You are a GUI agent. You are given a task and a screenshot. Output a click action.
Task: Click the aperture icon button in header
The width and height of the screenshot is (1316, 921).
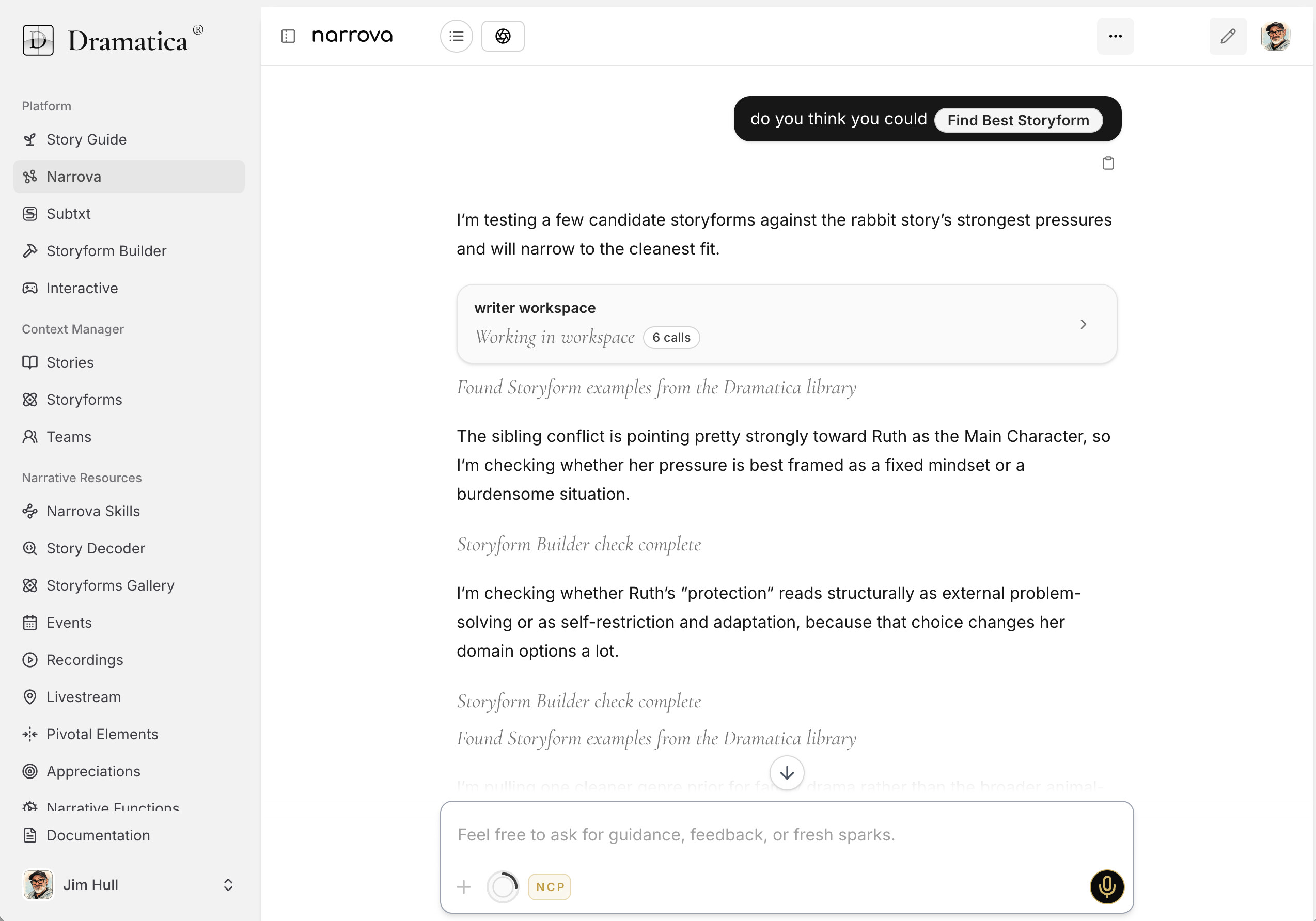(503, 36)
